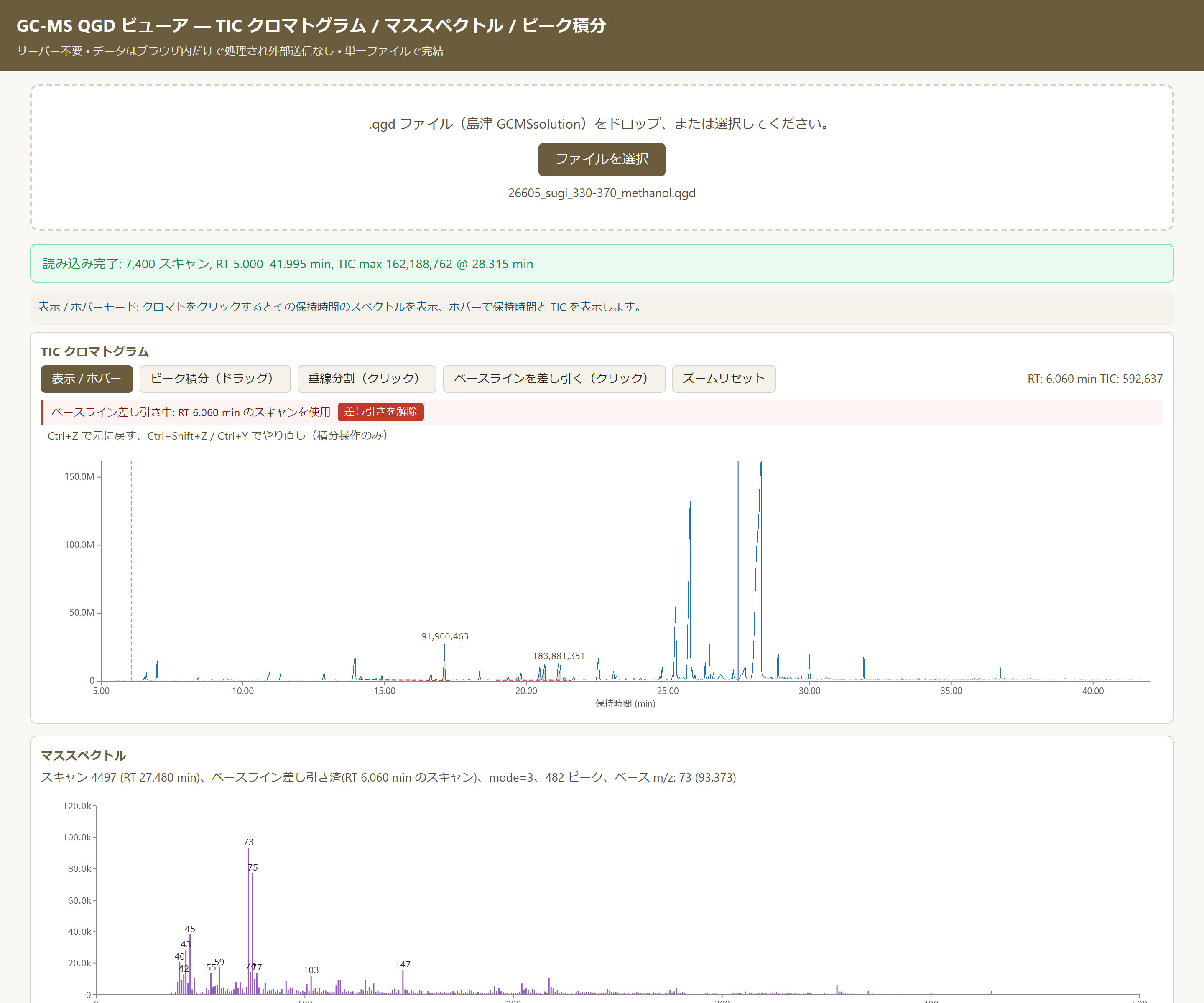The image size is (1204, 1003).
Task: Click the ズームリセット button
Action: tap(724, 379)
